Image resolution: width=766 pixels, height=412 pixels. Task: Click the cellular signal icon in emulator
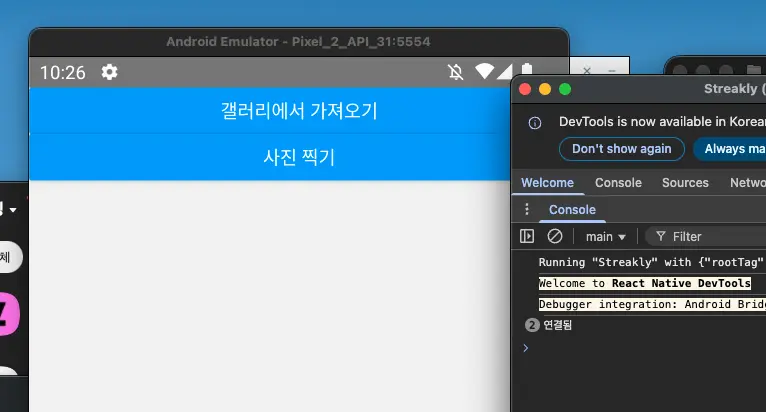click(504, 71)
